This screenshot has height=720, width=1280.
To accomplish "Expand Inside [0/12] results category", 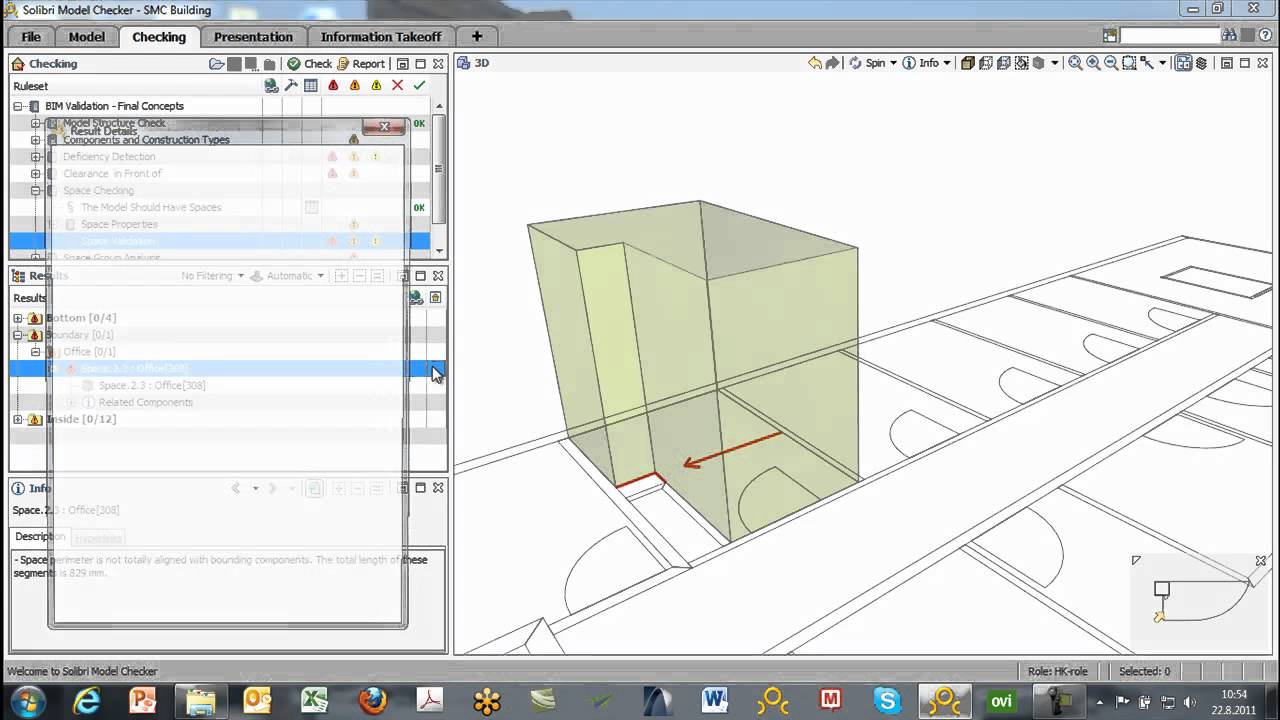I will [18, 419].
